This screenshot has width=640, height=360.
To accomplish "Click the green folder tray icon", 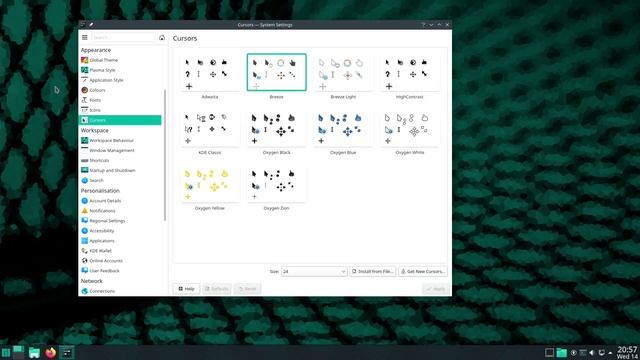I will pos(562,353).
